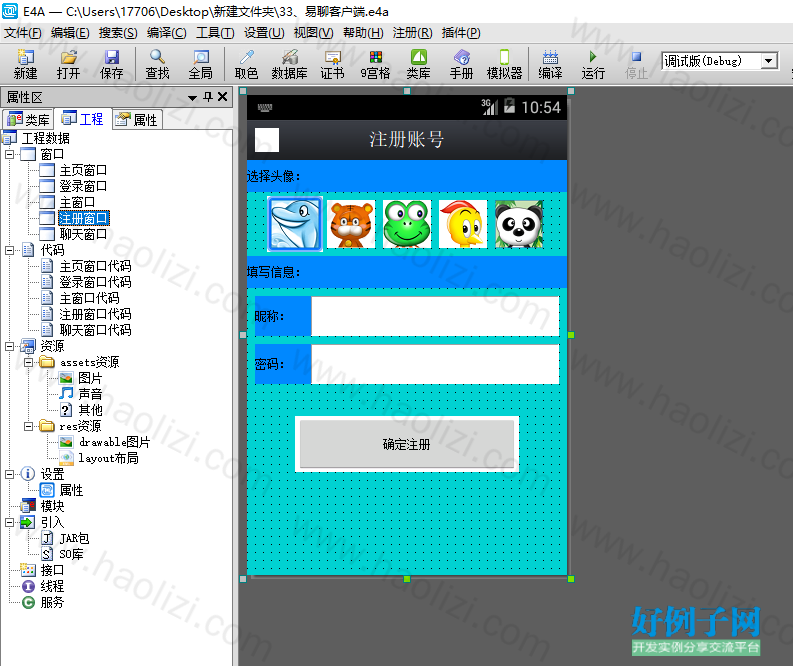The width and height of the screenshot is (793, 666).
Task: Close the 属性区 panel
Action: (x=223, y=97)
